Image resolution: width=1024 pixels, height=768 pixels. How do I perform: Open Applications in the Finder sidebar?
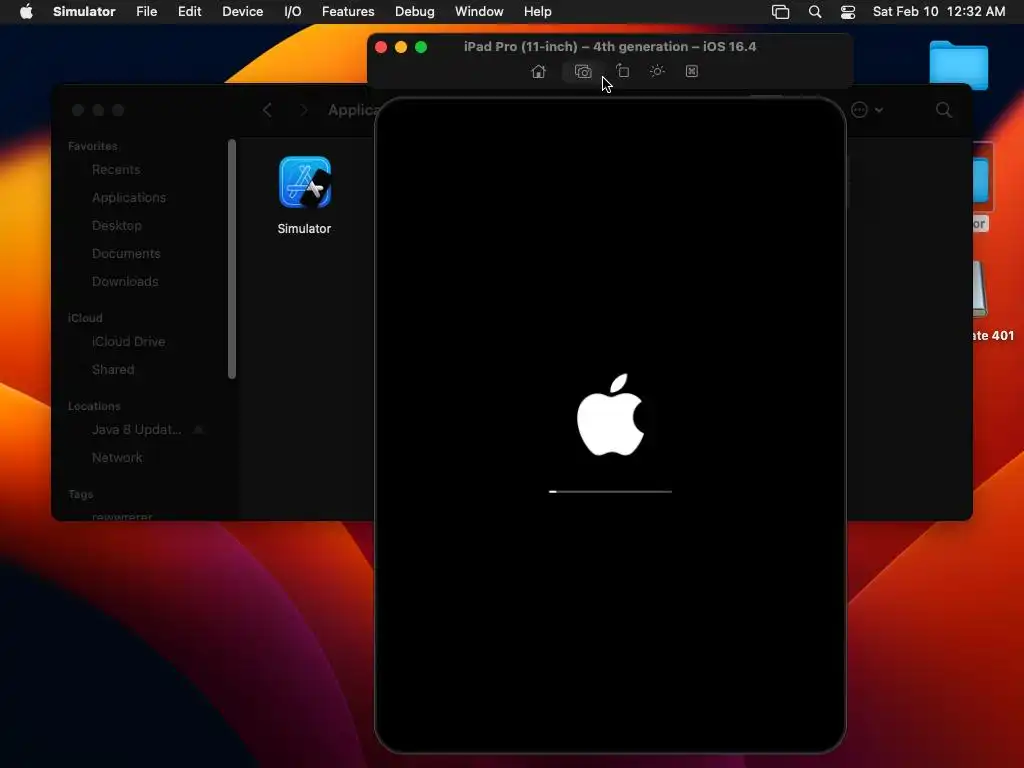pos(129,198)
